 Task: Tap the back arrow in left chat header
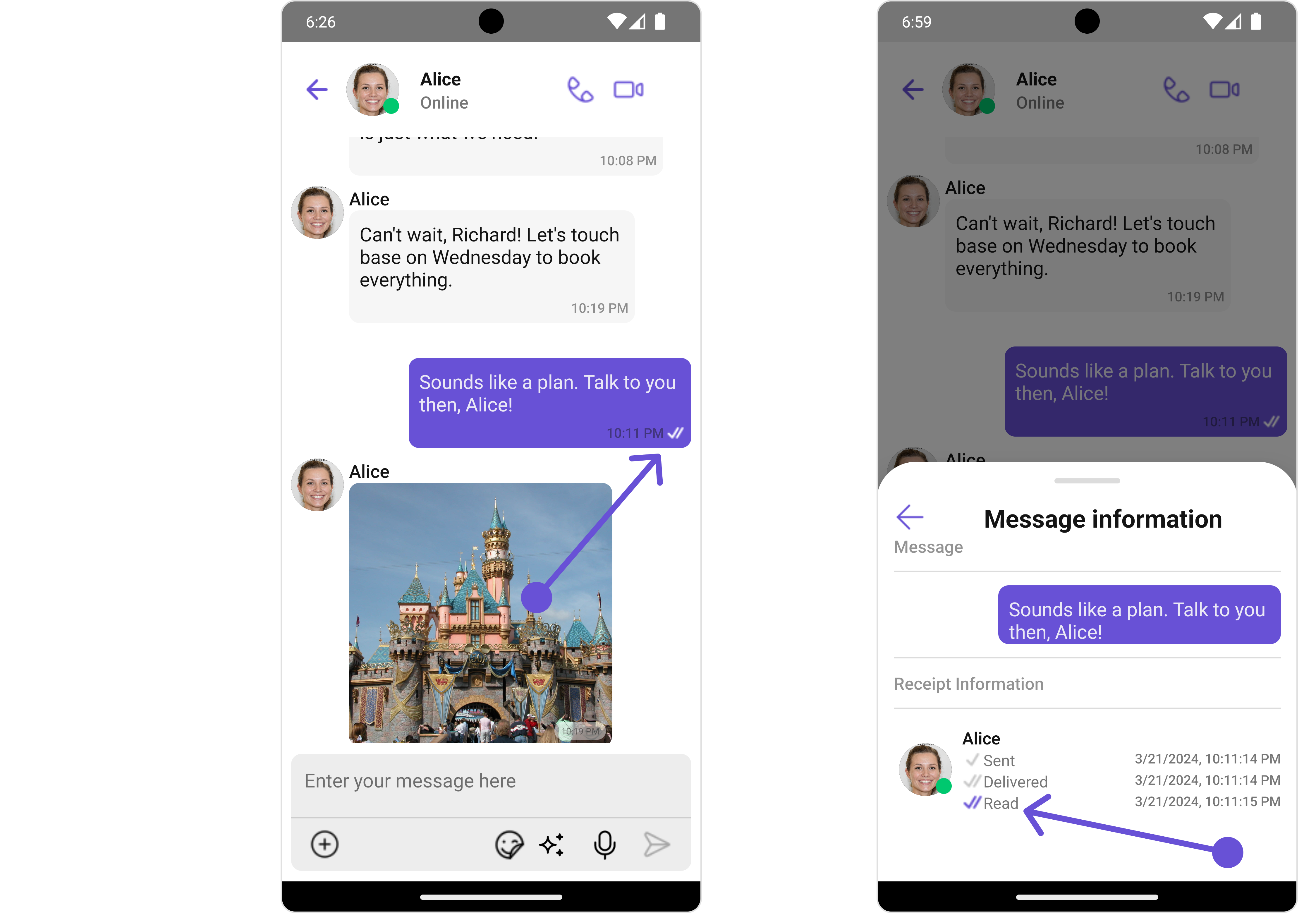coord(317,90)
